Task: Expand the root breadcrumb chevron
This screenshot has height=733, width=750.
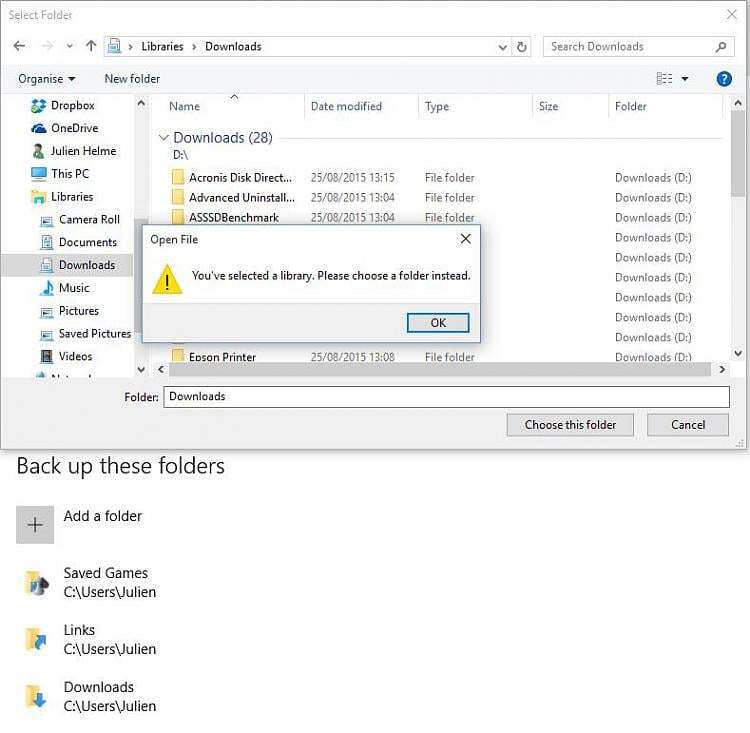Action: tap(130, 47)
